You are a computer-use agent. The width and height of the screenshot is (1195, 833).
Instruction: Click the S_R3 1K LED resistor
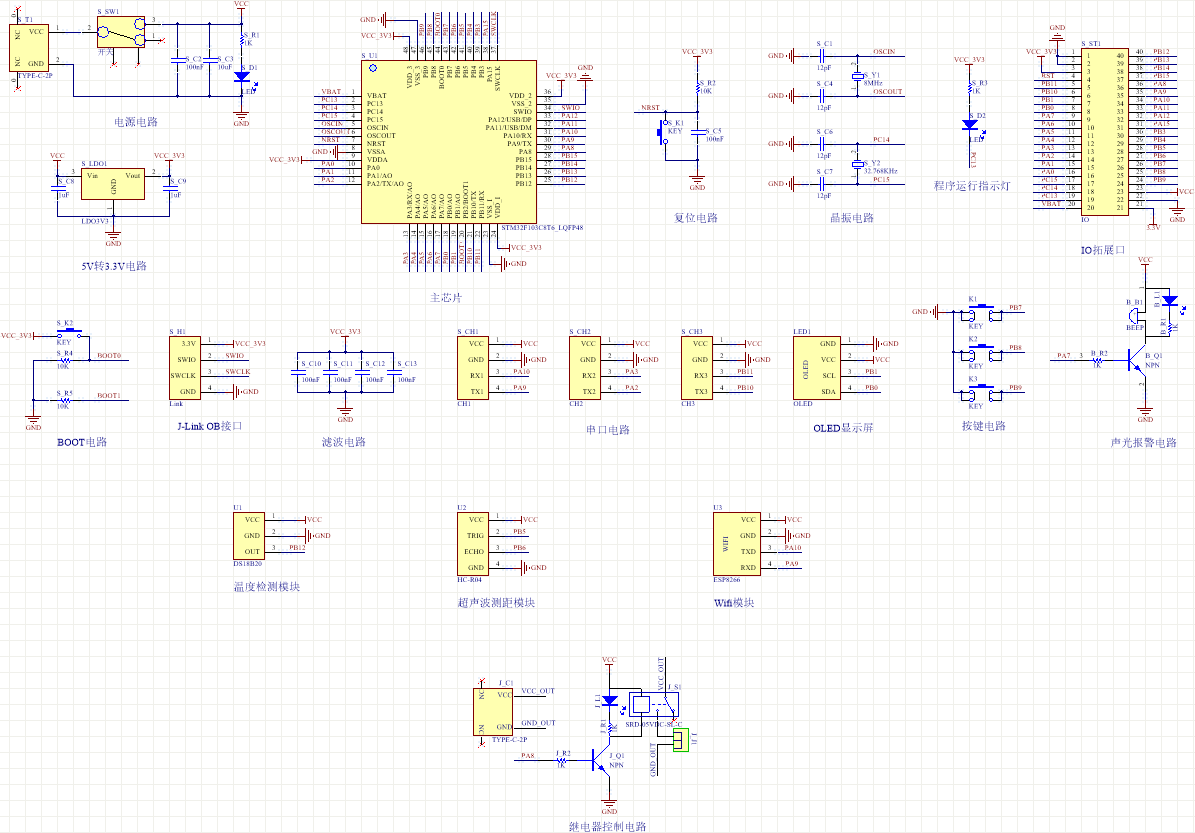(971, 88)
